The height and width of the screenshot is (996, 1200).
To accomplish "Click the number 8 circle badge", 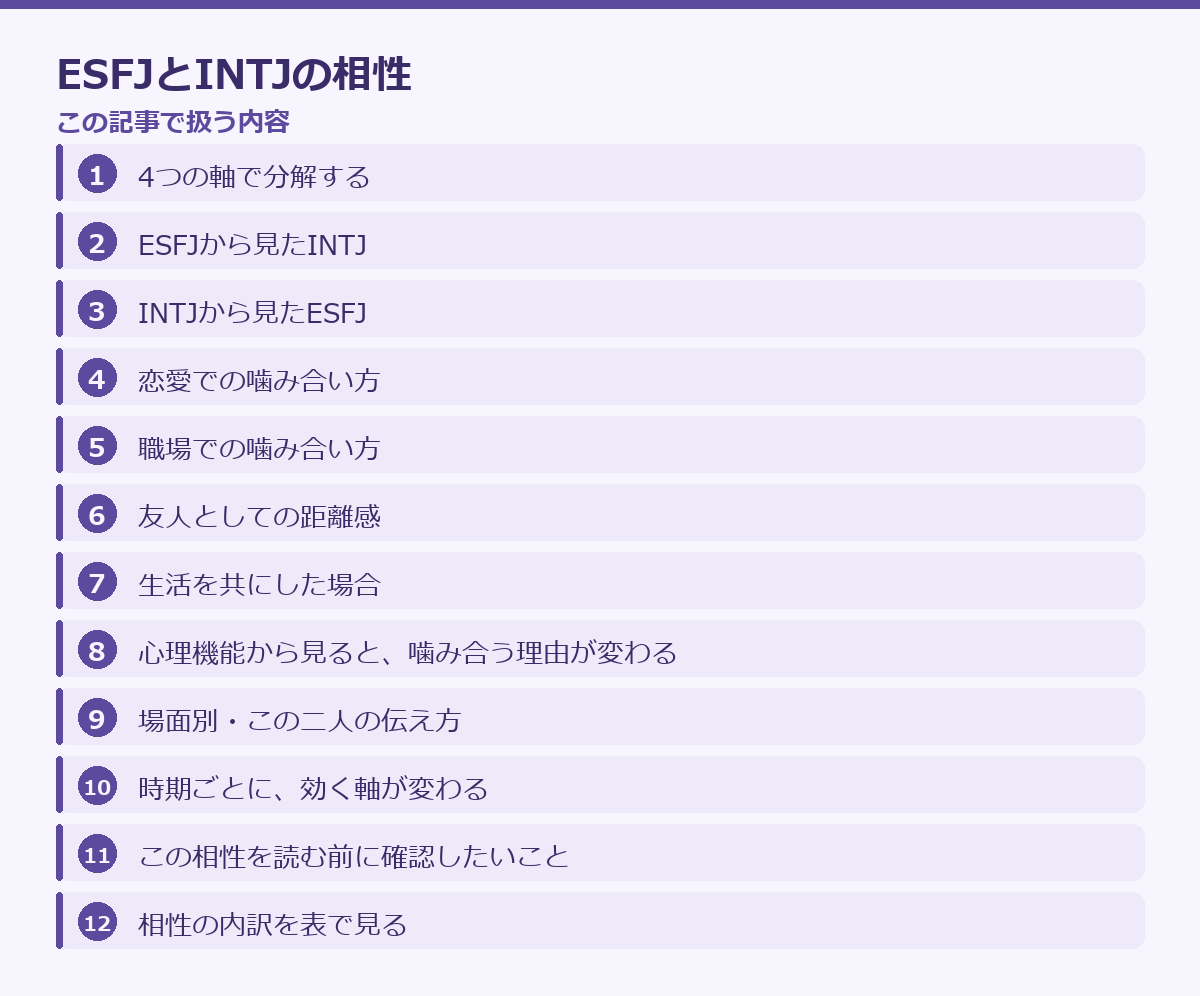I will tap(97, 651).
